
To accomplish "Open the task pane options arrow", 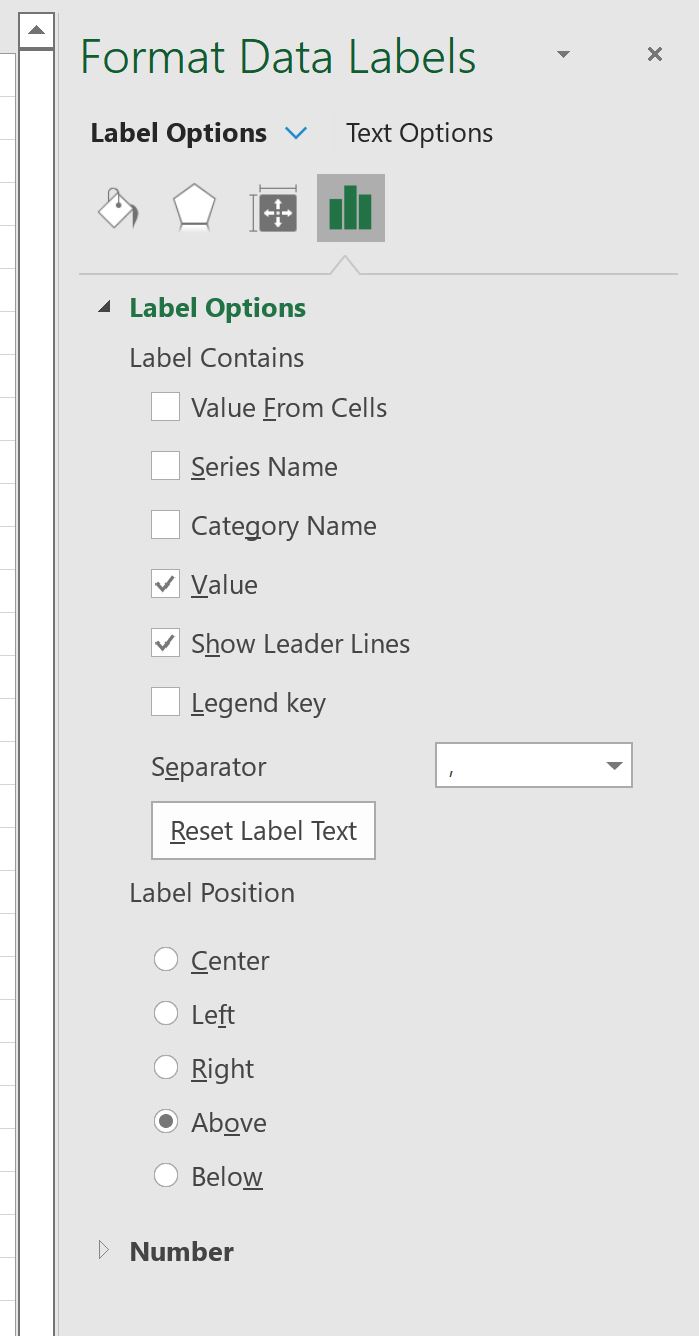I will pyautogui.click(x=563, y=55).
